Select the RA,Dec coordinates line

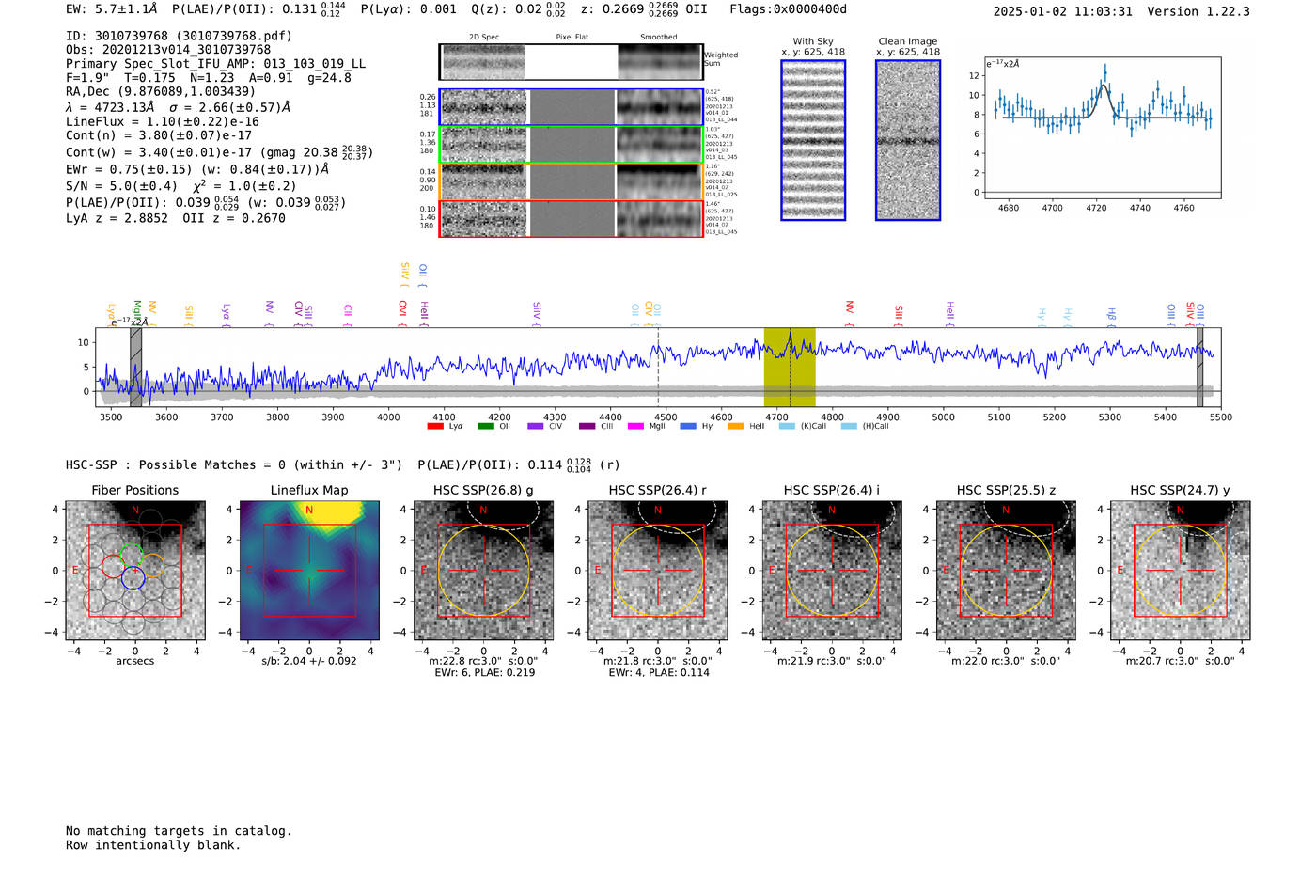click(x=161, y=91)
